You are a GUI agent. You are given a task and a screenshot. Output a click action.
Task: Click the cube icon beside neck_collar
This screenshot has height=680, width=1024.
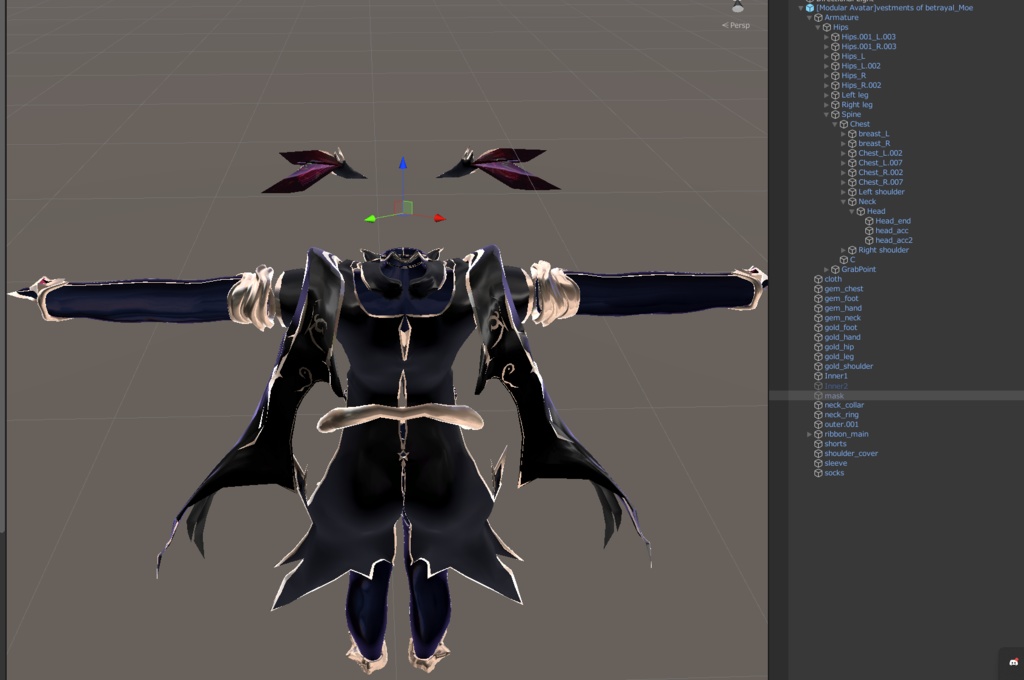click(818, 405)
